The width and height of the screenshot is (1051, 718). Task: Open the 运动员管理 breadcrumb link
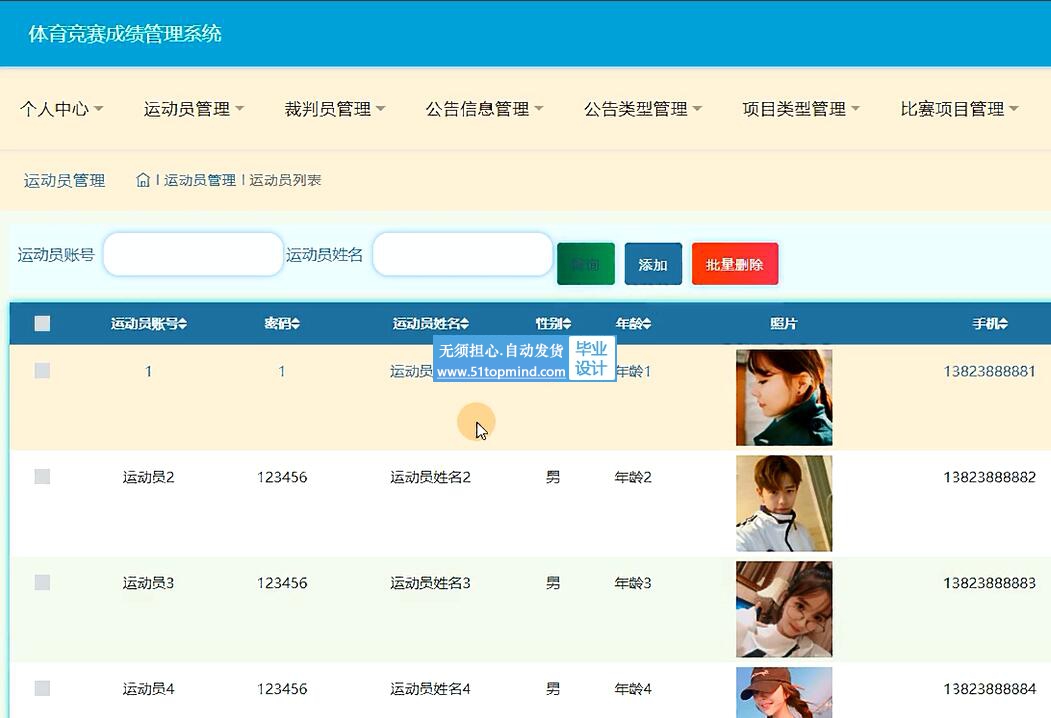pos(200,180)
